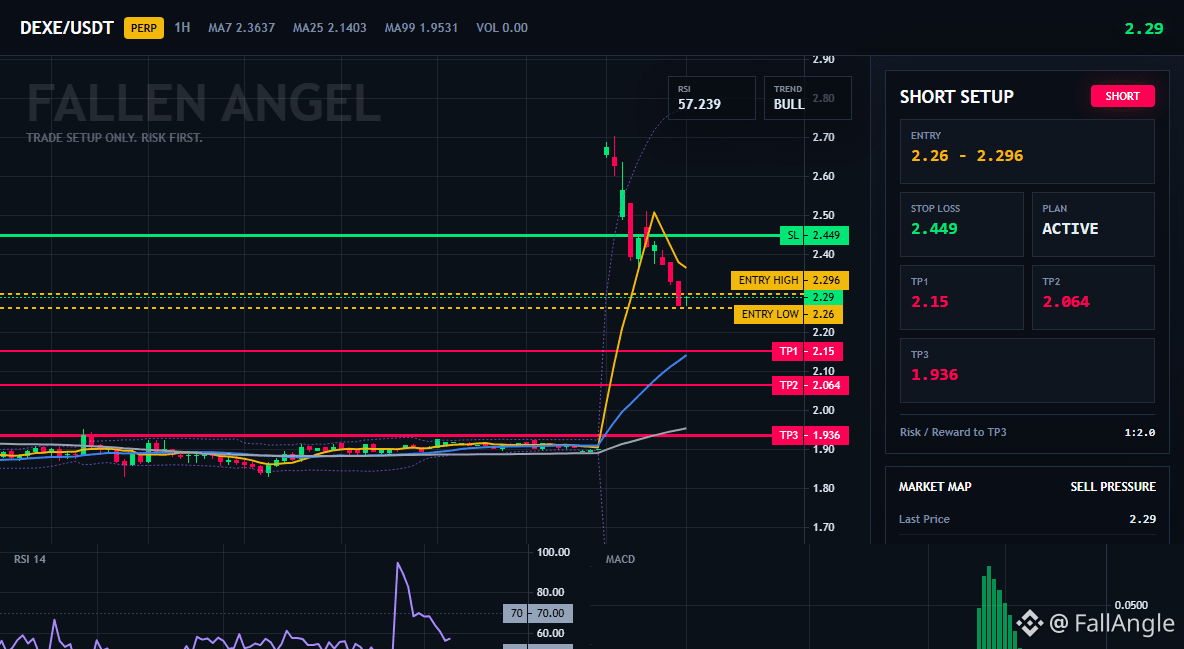Click the 1.80 price axis label
This screenshot has width=1184, height=649.
tap(823, 488)
